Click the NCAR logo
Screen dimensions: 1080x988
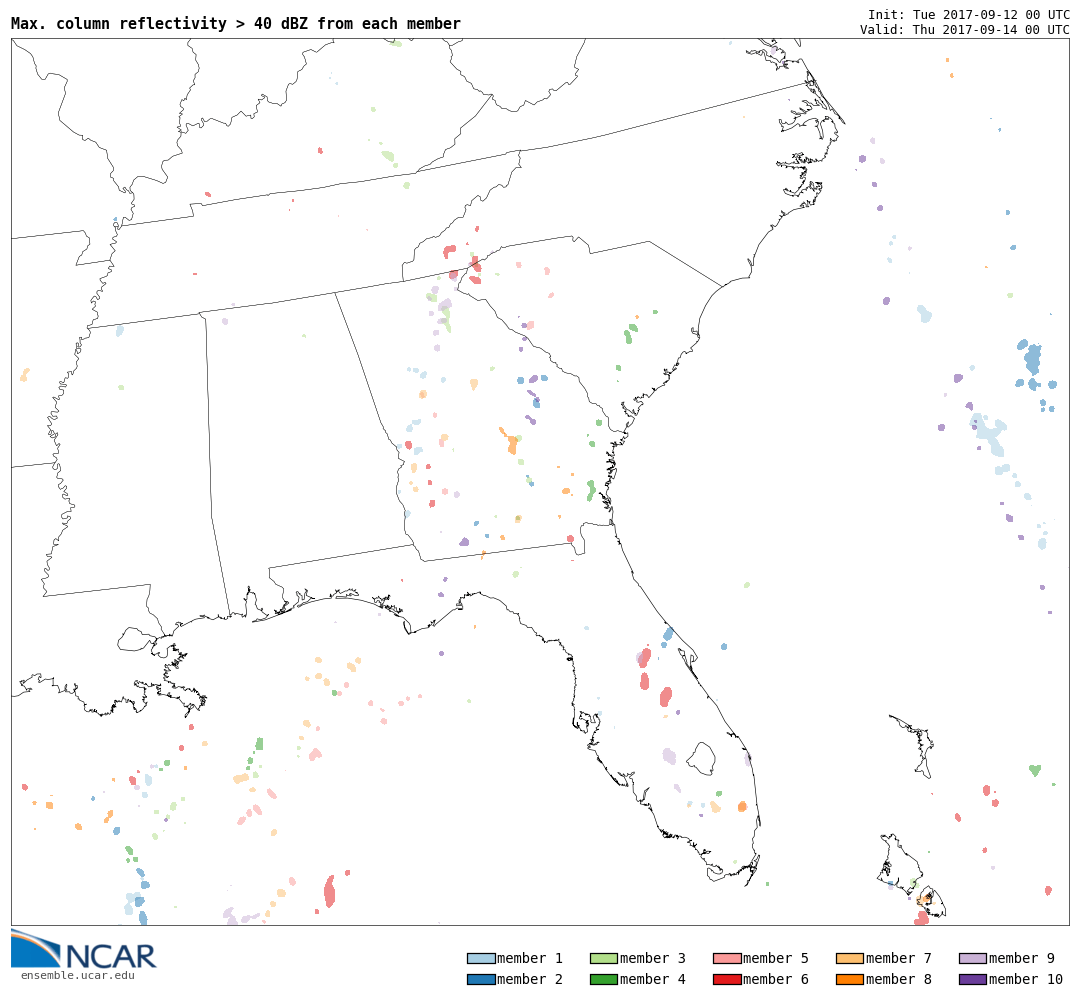(83, 950)
